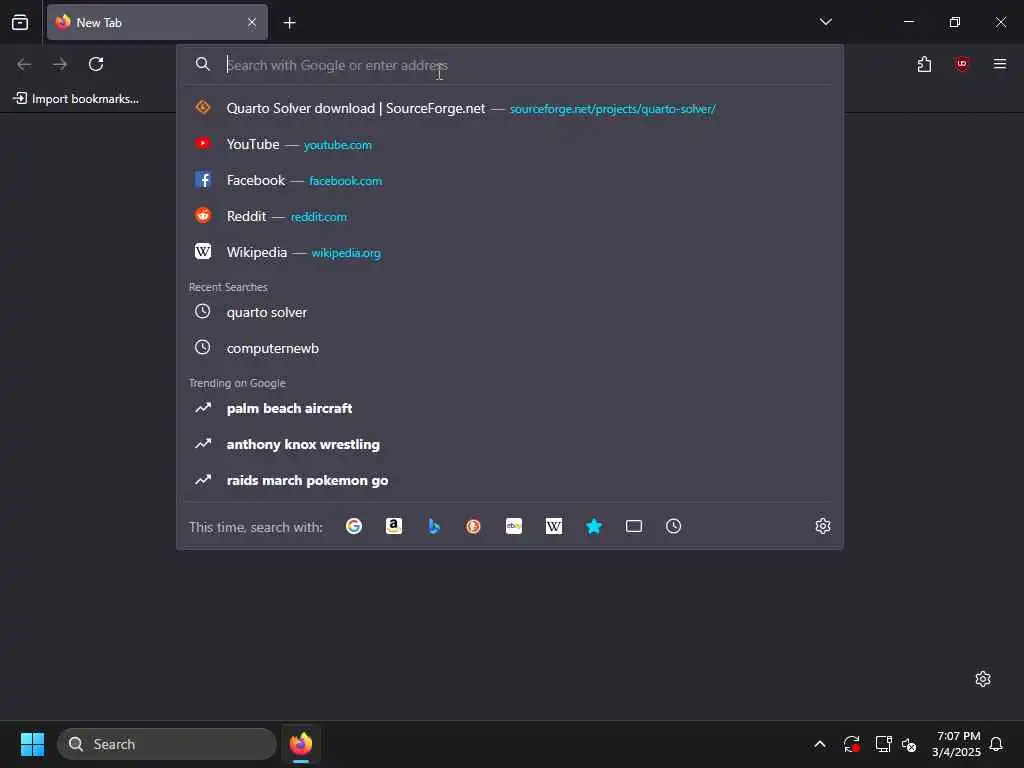Click Import bookmarks in the toolbar
Viewport: 1024px width, 768px height.
tap(76, 99)
